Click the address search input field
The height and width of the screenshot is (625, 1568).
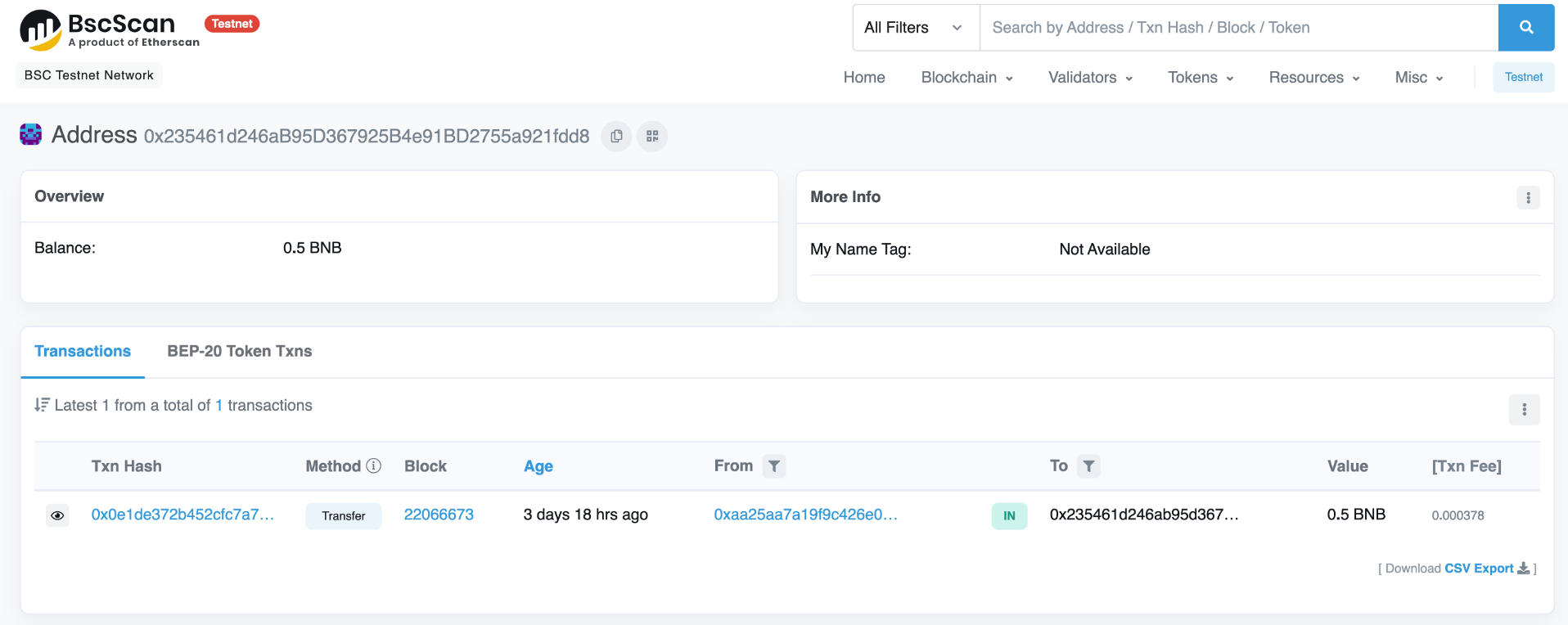tap(1237, 28)
